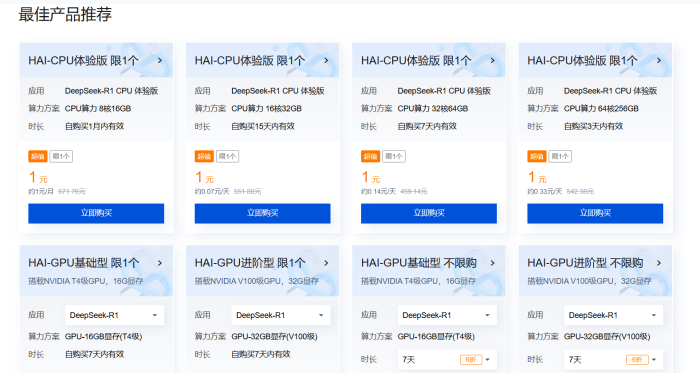Open arrow on the 64核256GB CPU card header

click(659, 61)
